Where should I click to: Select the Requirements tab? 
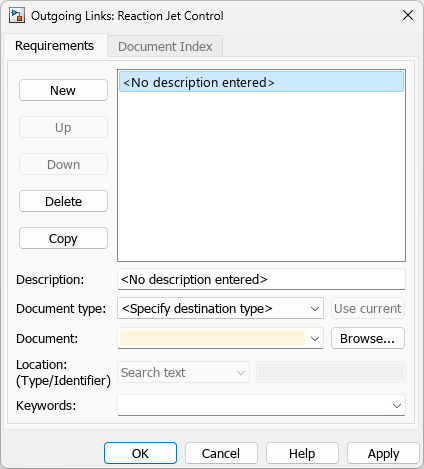(54, 46)
